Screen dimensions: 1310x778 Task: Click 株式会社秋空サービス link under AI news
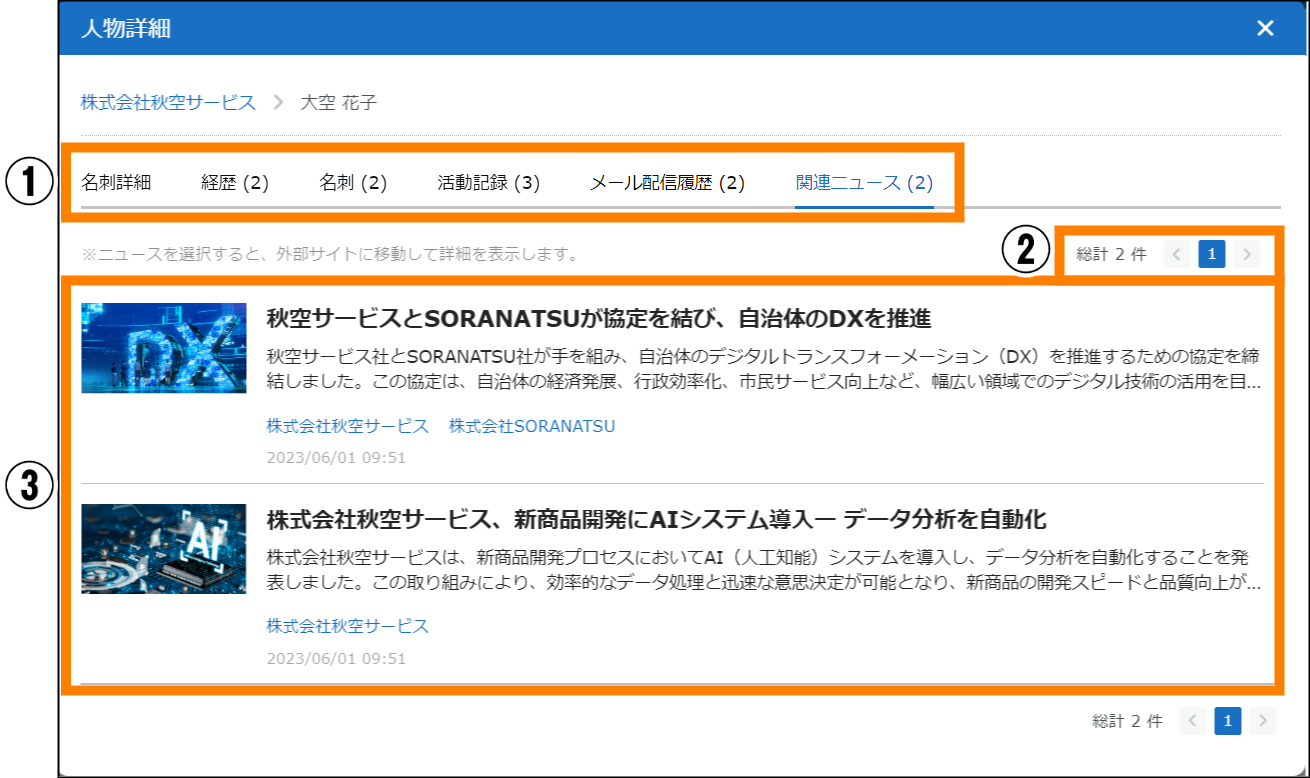tap(347, 626)
